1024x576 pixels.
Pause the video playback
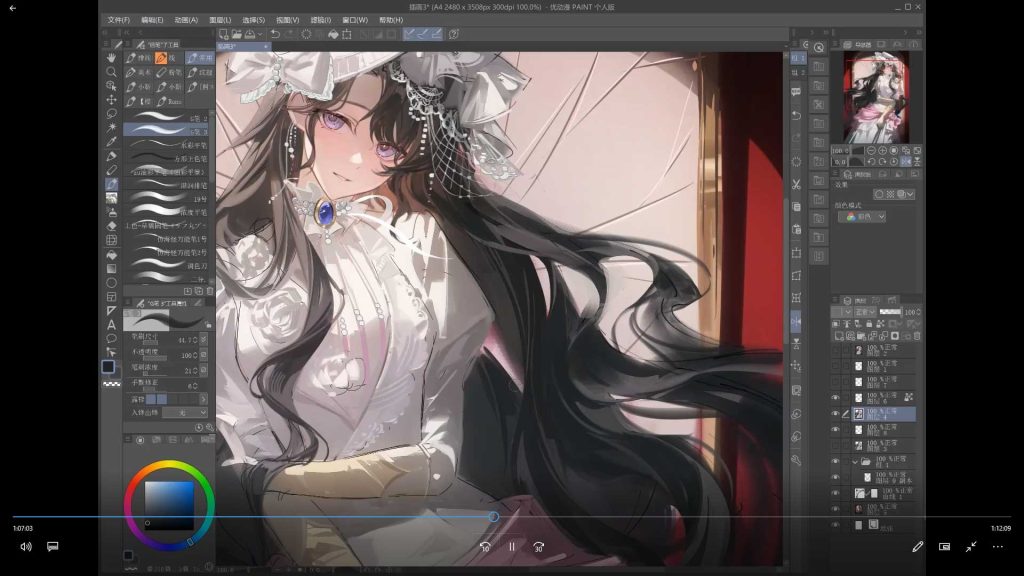pyautogui.click(x=511, y=547)
